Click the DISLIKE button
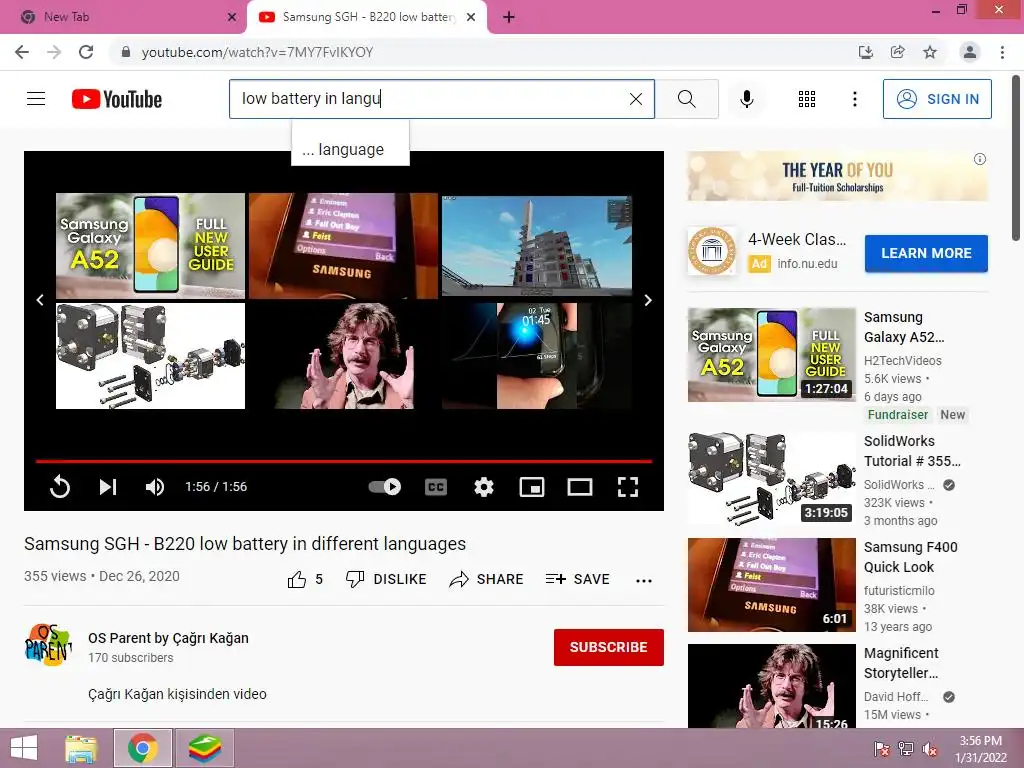 386,579
